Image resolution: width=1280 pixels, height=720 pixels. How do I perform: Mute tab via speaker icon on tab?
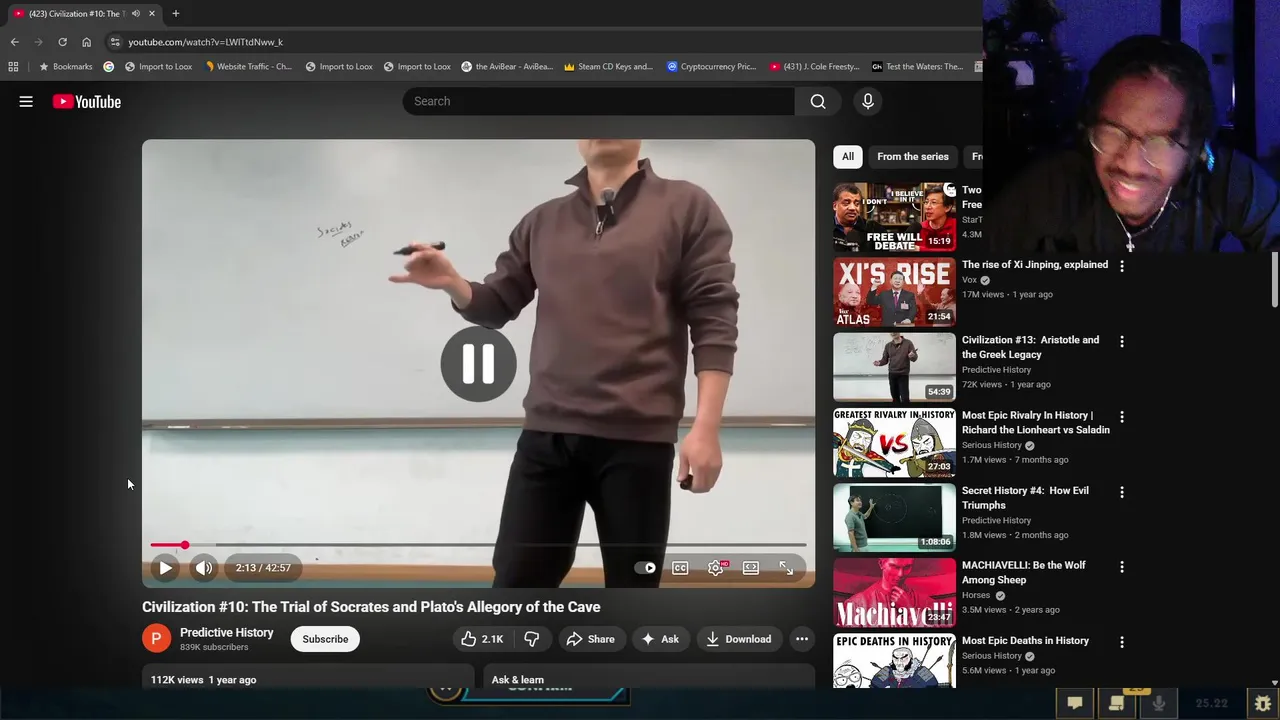click(x=135, y=13)
